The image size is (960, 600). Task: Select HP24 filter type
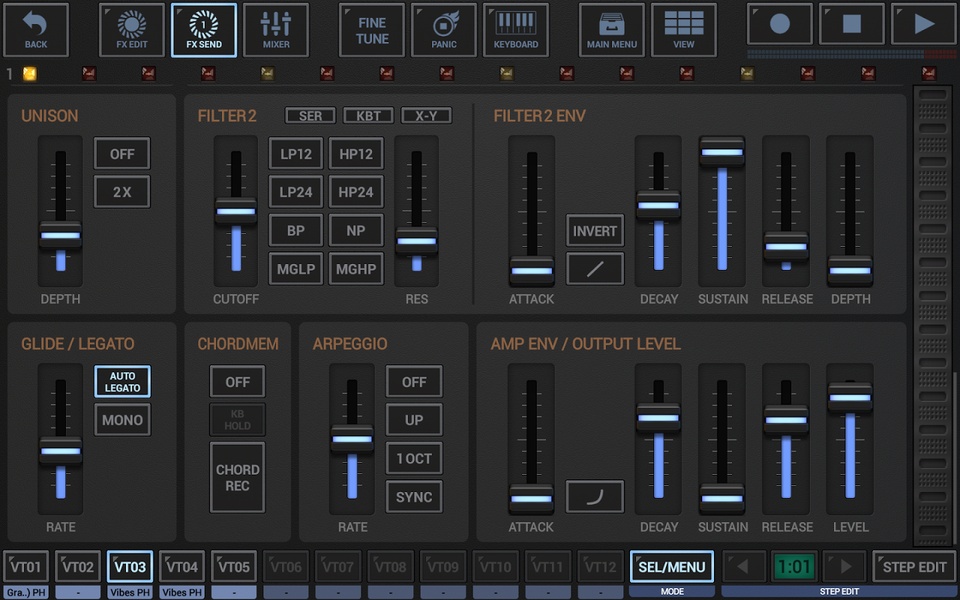pos(356,192)
